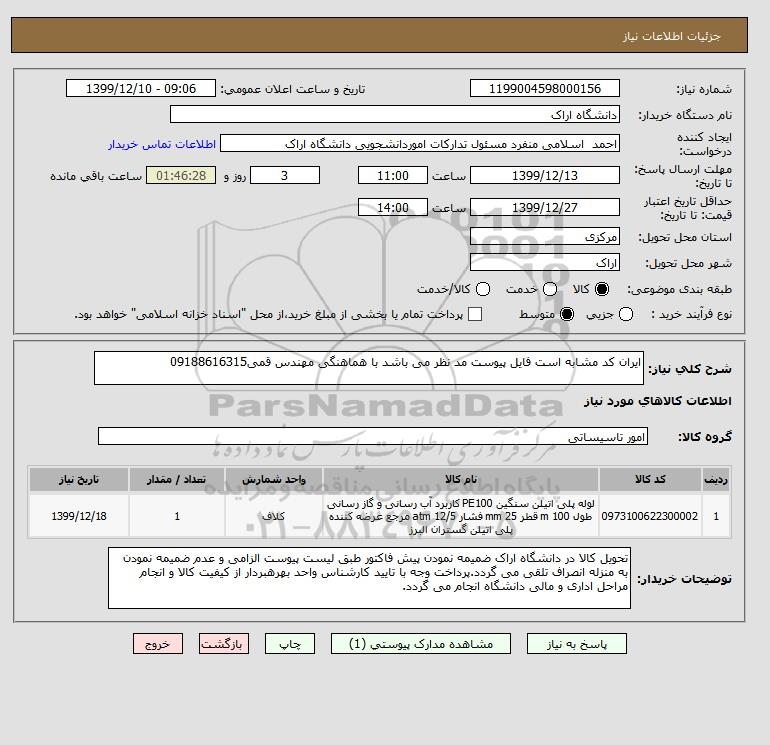
Task: Click the بازگشت back button
Action: click(224, 643)
